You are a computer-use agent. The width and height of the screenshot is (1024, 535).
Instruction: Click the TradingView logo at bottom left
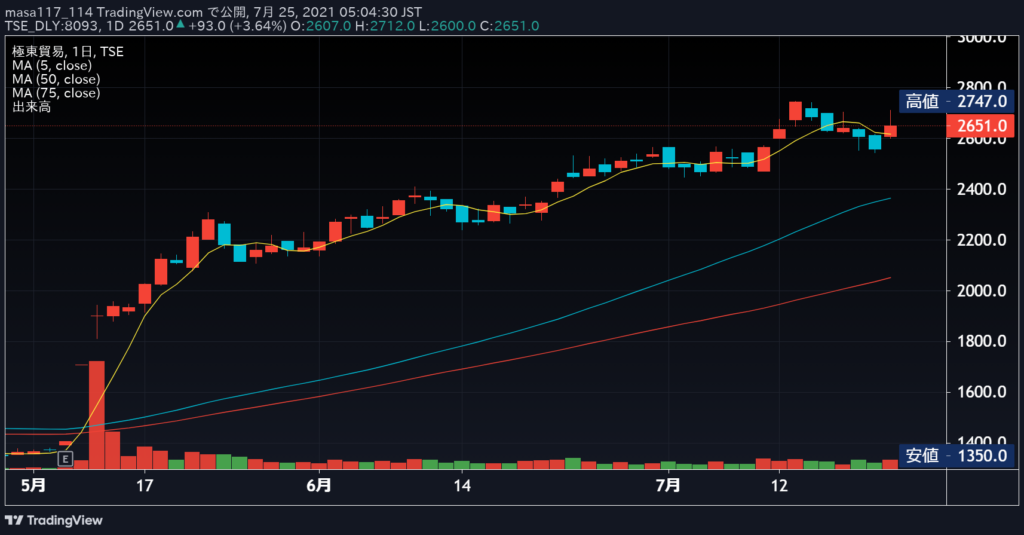(54, 521)
